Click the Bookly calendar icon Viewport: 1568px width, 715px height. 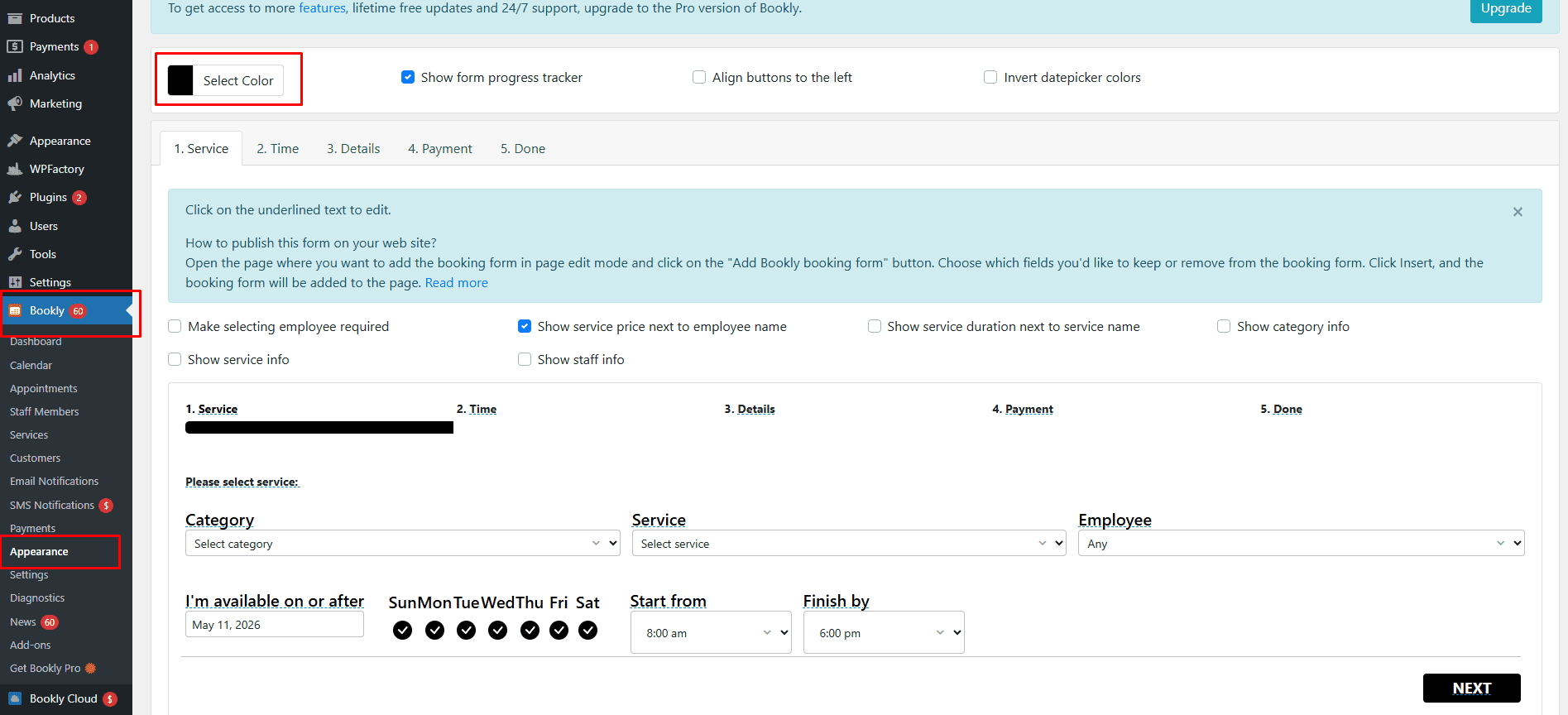15,311
